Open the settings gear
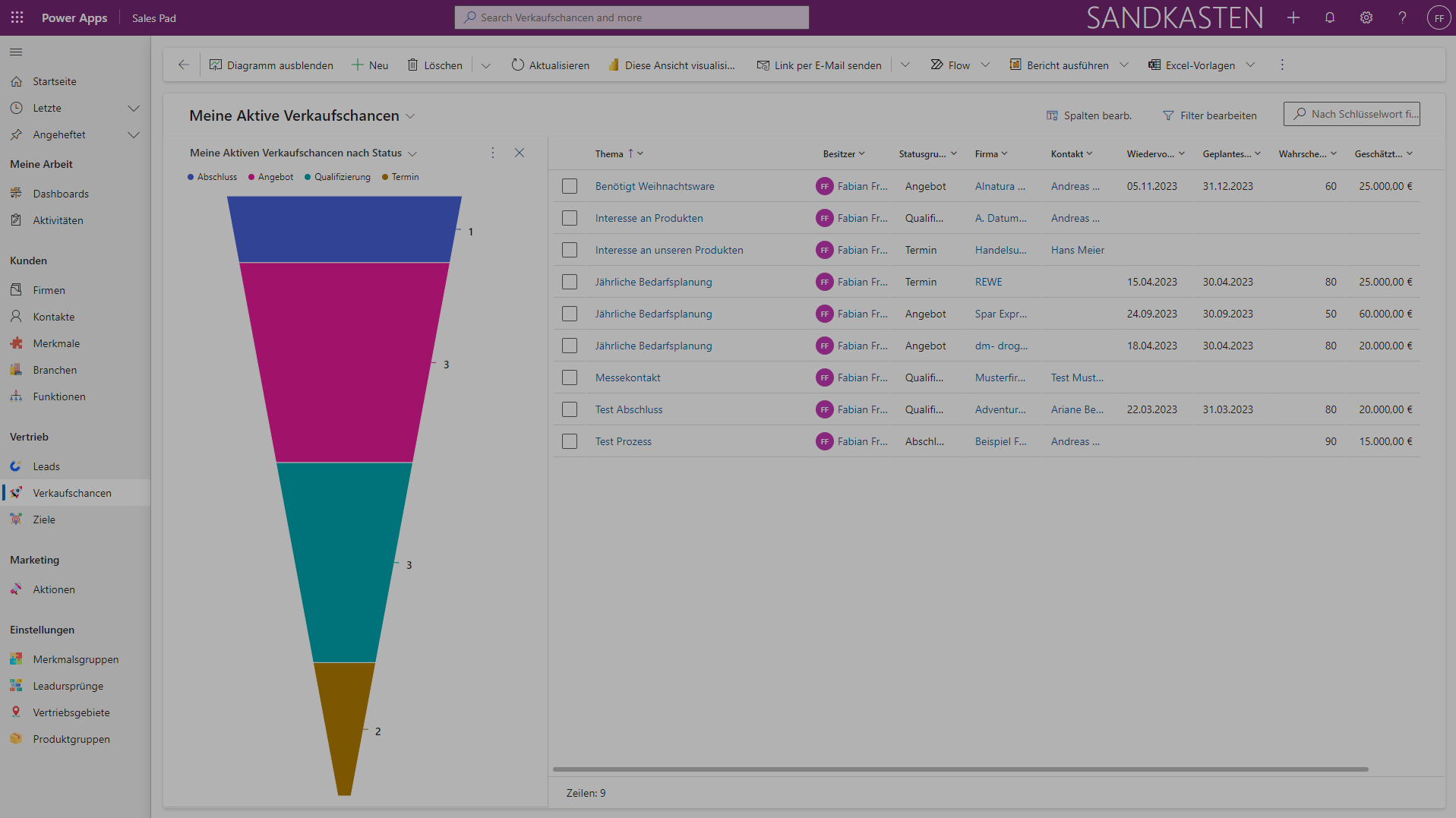 tap(1366, 17)
